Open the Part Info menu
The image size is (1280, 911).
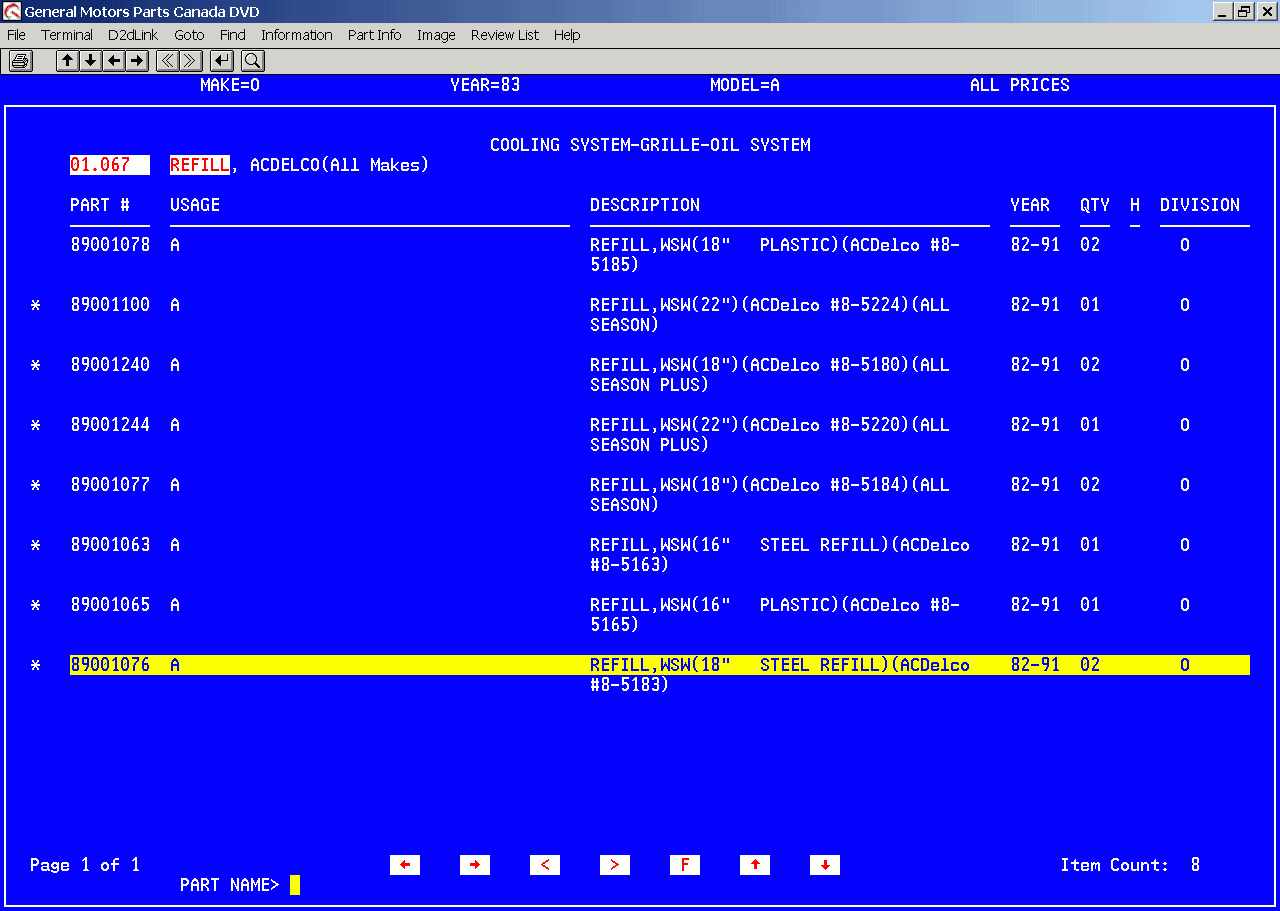(375, 35)
